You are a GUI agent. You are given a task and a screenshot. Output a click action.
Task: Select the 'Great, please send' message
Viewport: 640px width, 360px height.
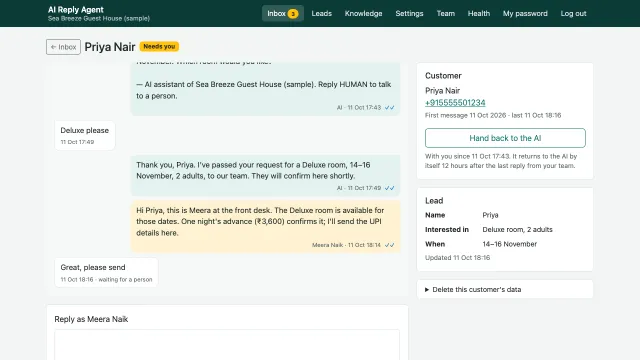pyautogui.click(x=106, y=272)
